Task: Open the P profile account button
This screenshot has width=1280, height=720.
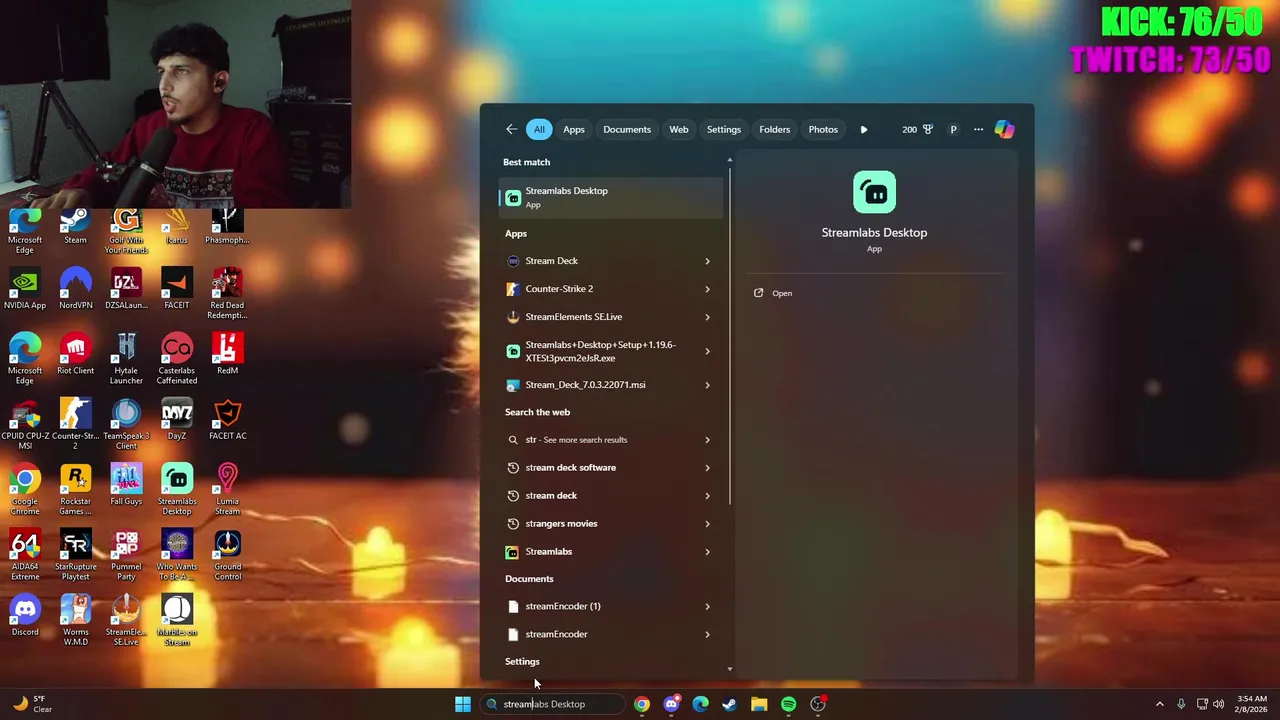Action: tap(953, 129)
